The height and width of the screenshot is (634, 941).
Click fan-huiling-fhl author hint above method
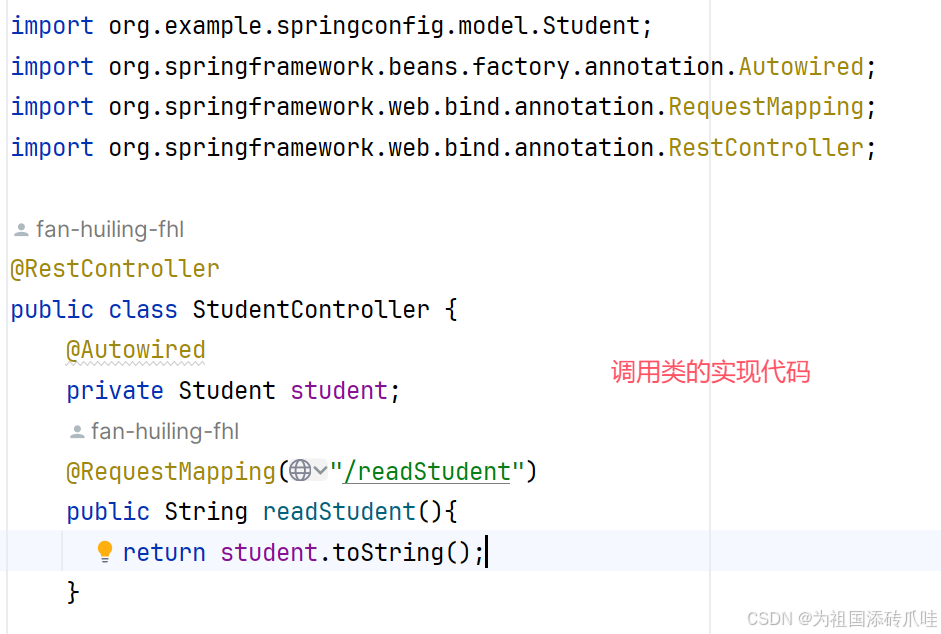pyautogui.click(x=165, y=431)
